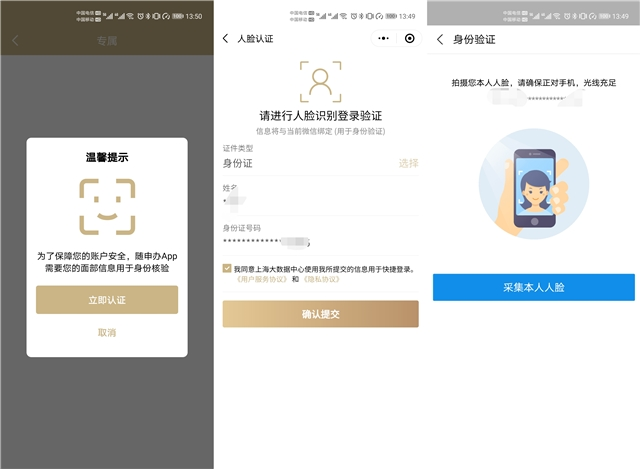Tap the smiley face-scan icon in 温馨提示 dialog
Image resolution: width=640 pixels, height=469 pixels.
coord(107,207)
